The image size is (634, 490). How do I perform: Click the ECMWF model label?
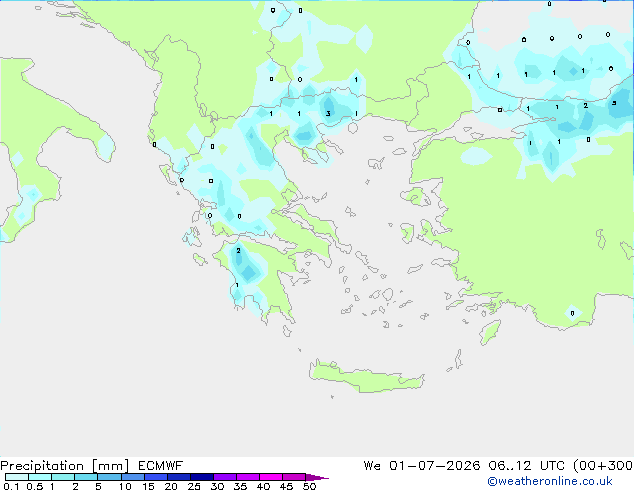click(x=161, y=465)
